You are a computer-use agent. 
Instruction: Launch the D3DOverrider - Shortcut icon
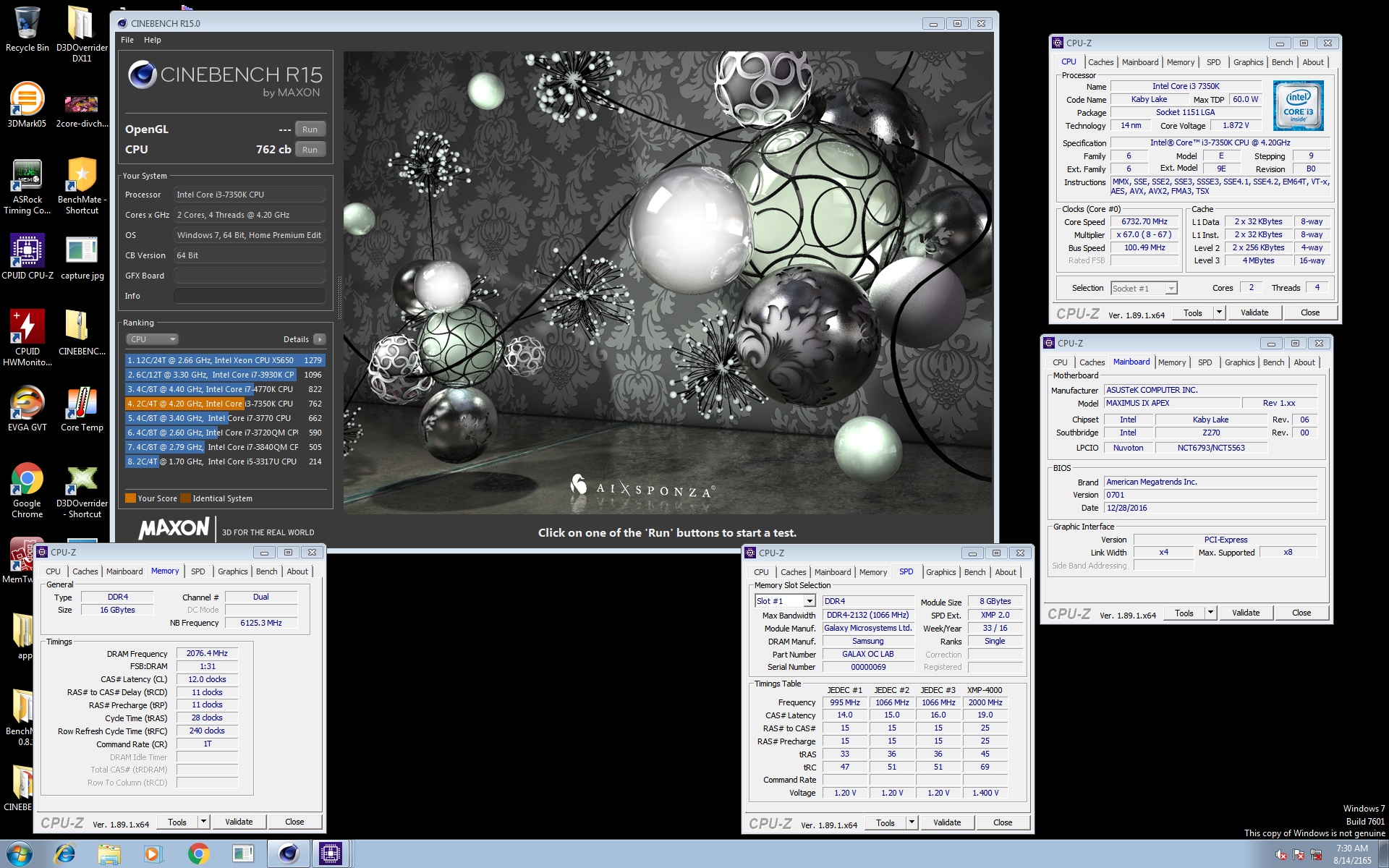82,490
